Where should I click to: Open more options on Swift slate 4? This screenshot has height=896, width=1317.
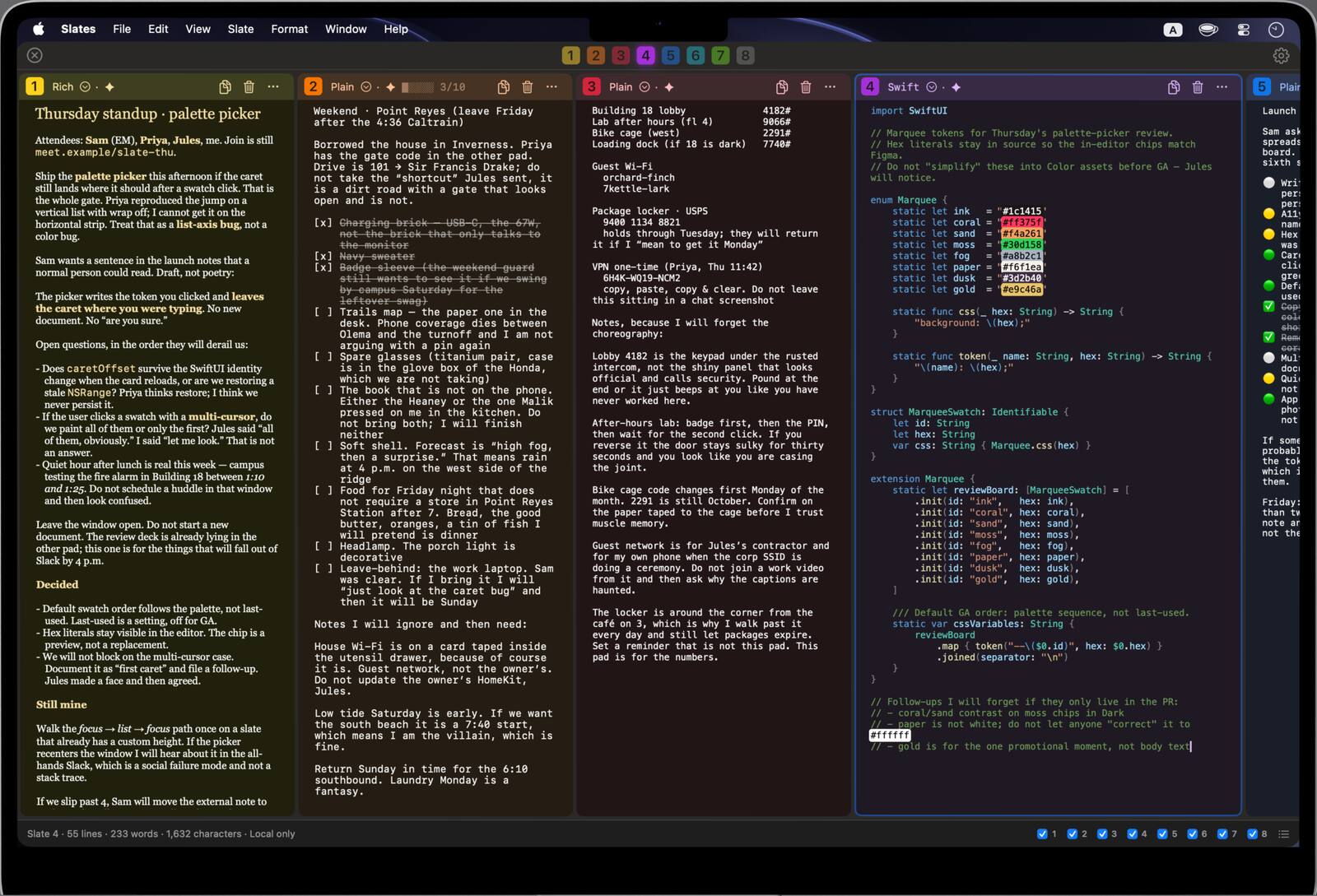(1222, 86)
